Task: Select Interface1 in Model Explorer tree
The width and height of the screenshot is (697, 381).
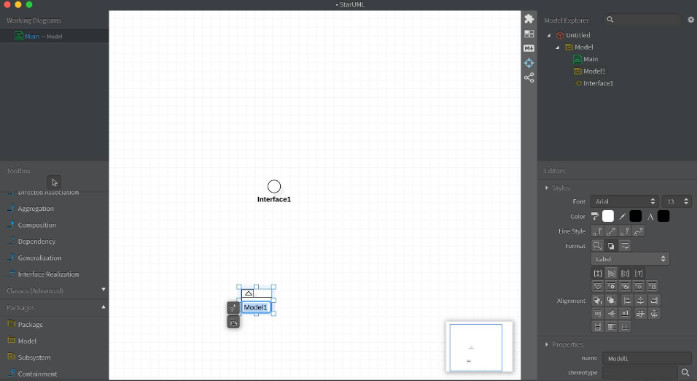Action: pos(595,83)
